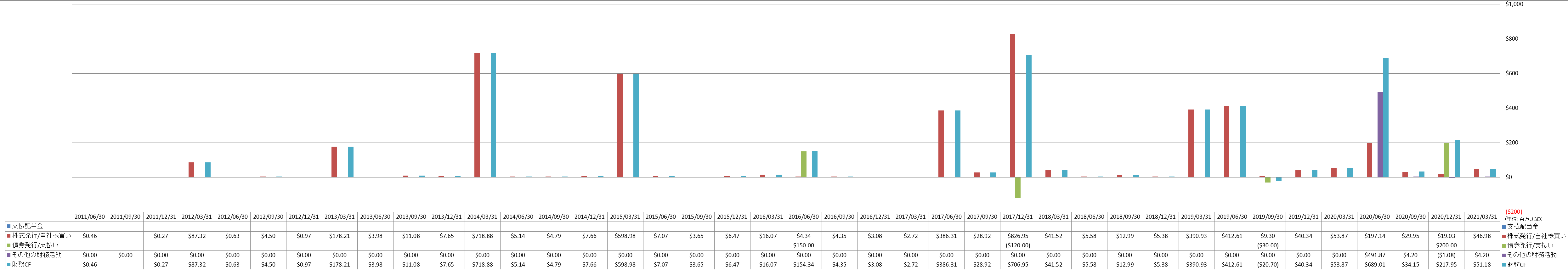
Task: Click the 2011/06/30 date column header
Action: click(90, 217)
